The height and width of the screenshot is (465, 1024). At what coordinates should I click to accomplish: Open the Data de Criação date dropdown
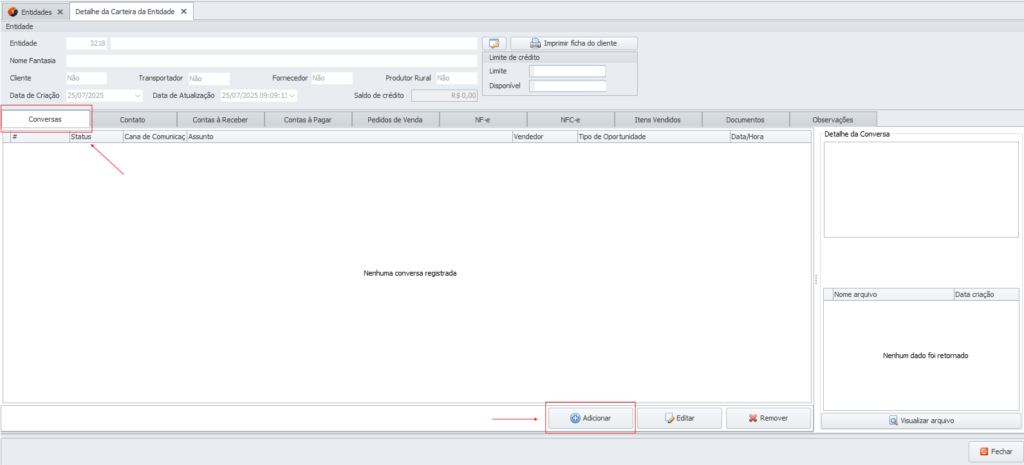coord(138,95)
